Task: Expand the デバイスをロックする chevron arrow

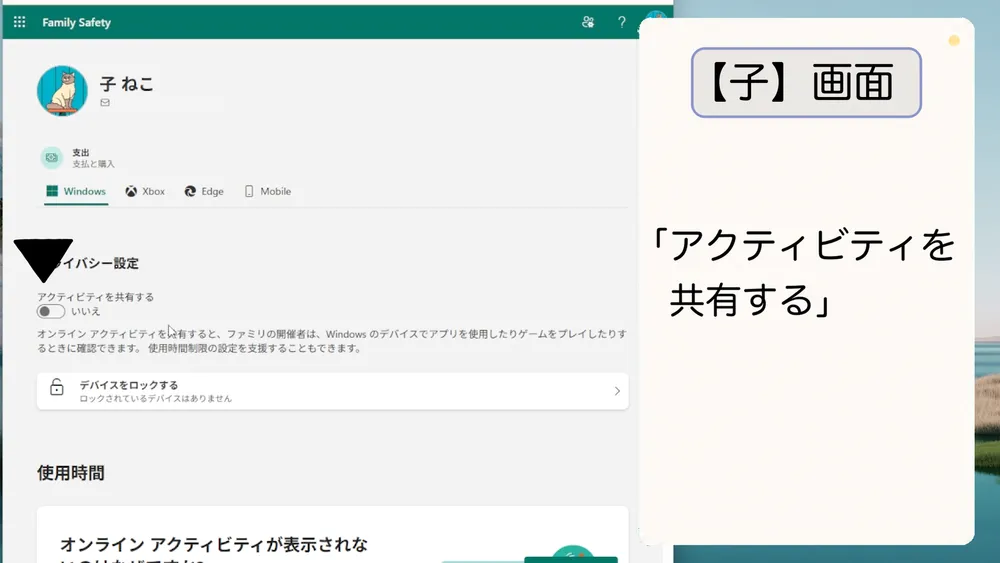Action: click(x=617, y=391)
